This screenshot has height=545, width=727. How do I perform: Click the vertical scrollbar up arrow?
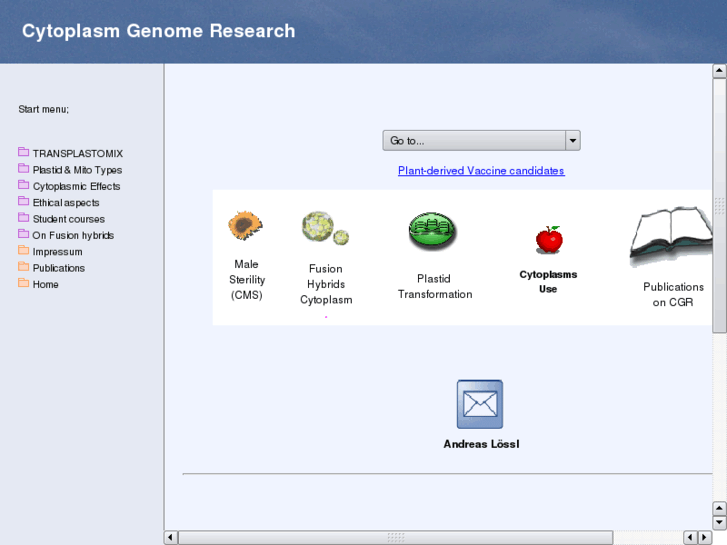[719, 71]
